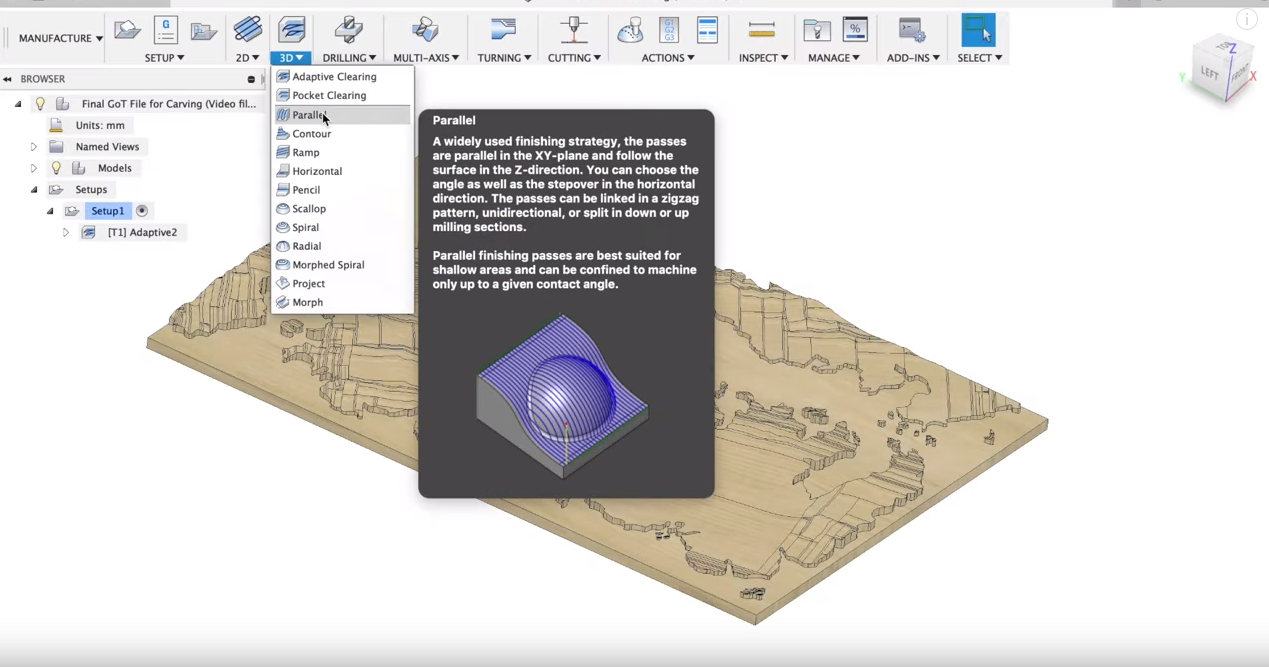This screenshot has height=667, width=1269.
Task: Open the MANAGE dropdown menu
Action: pyautogui.click(x=836, y=58)
